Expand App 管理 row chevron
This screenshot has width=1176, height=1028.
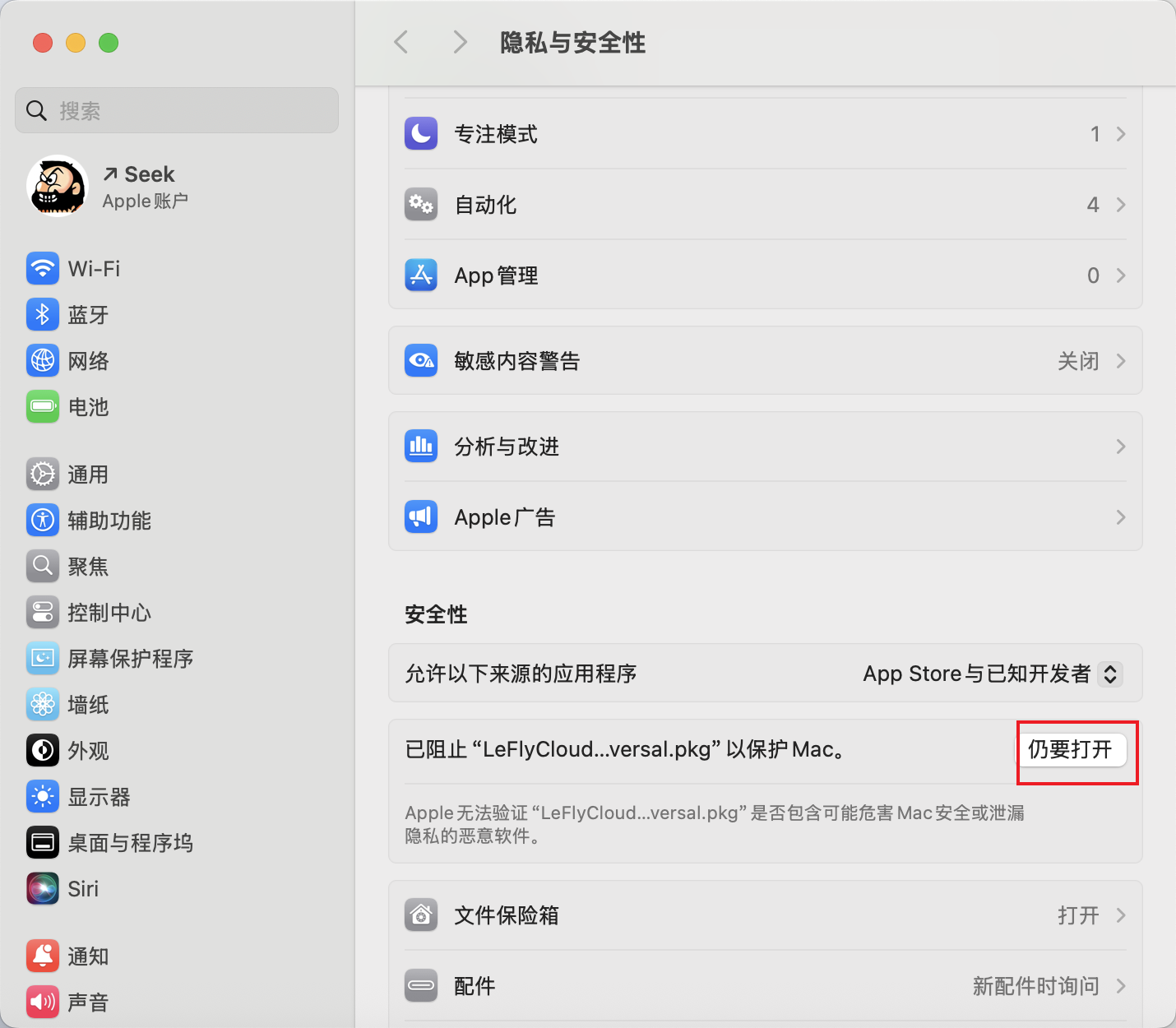pos(1121,276)
